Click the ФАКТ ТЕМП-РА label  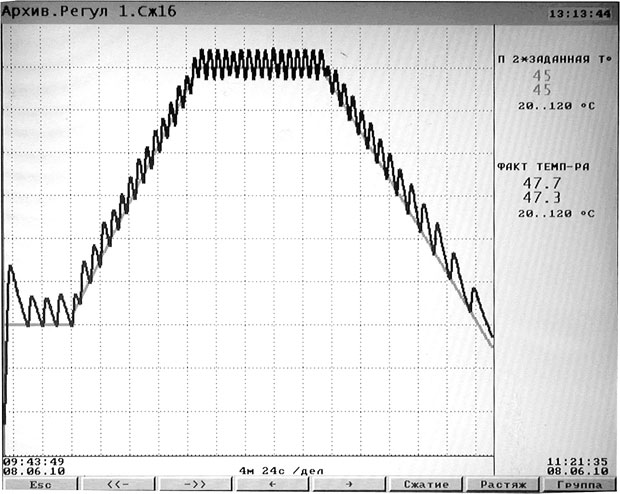[x=543, y=167]
